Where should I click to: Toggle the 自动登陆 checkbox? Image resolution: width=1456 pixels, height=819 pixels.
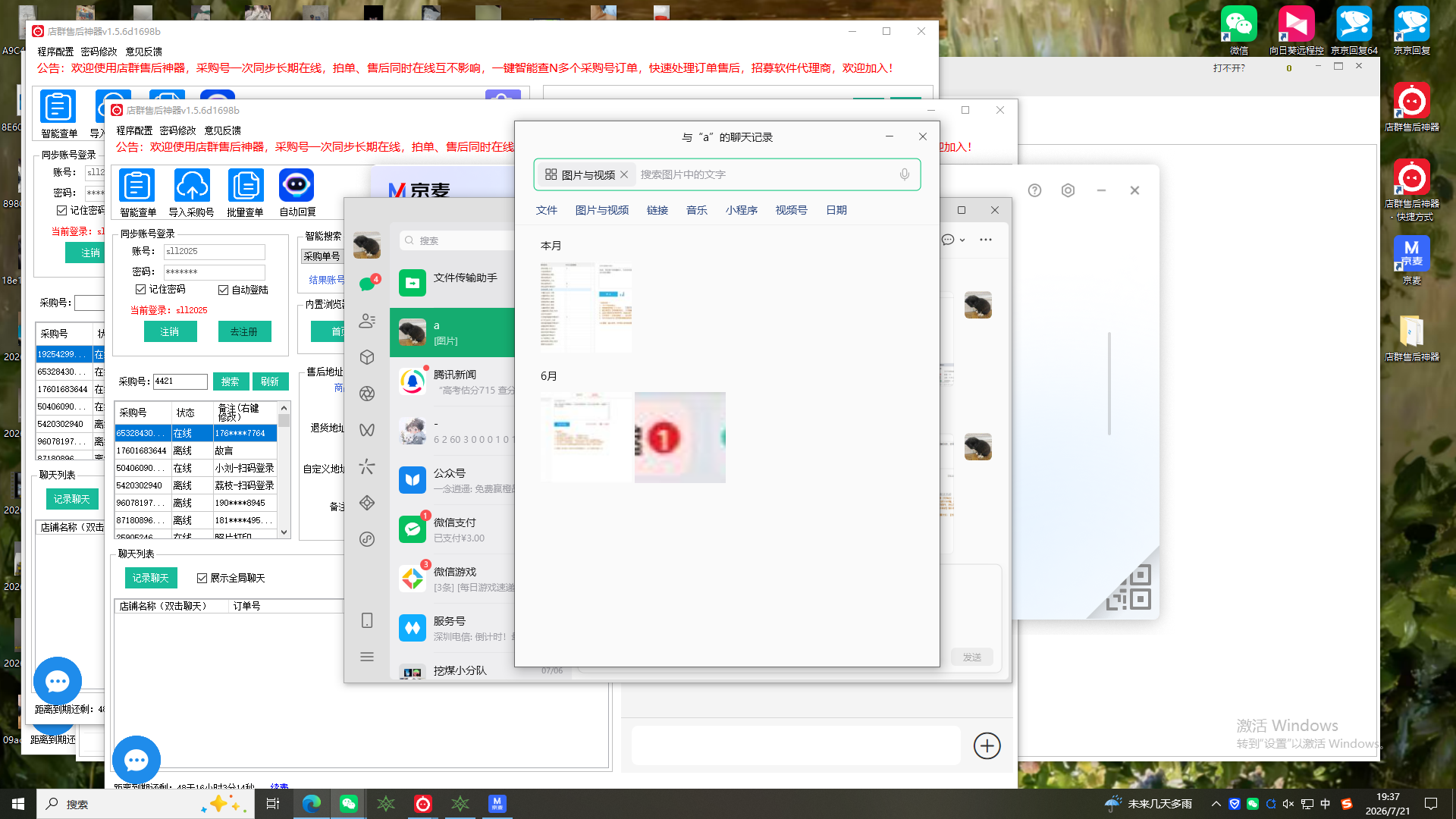pos(223,290)
